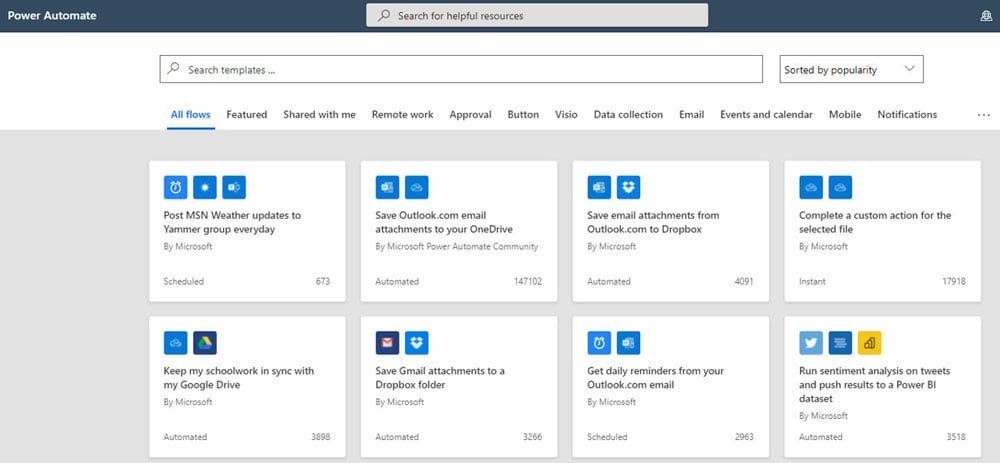The image size is (1000, 463).
Task: Click the Recurrence clock icon on MSN Weather card
Action: click(175, 187)
